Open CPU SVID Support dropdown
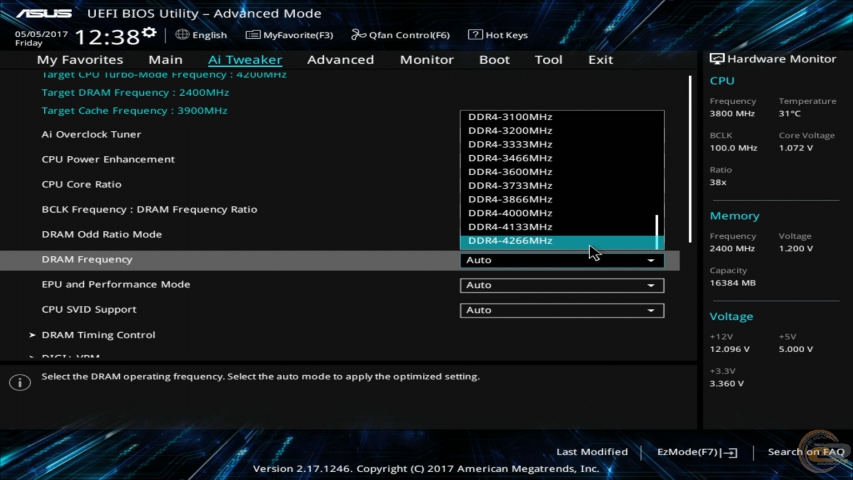Screen dimensions: 853x480 (562, 310)
